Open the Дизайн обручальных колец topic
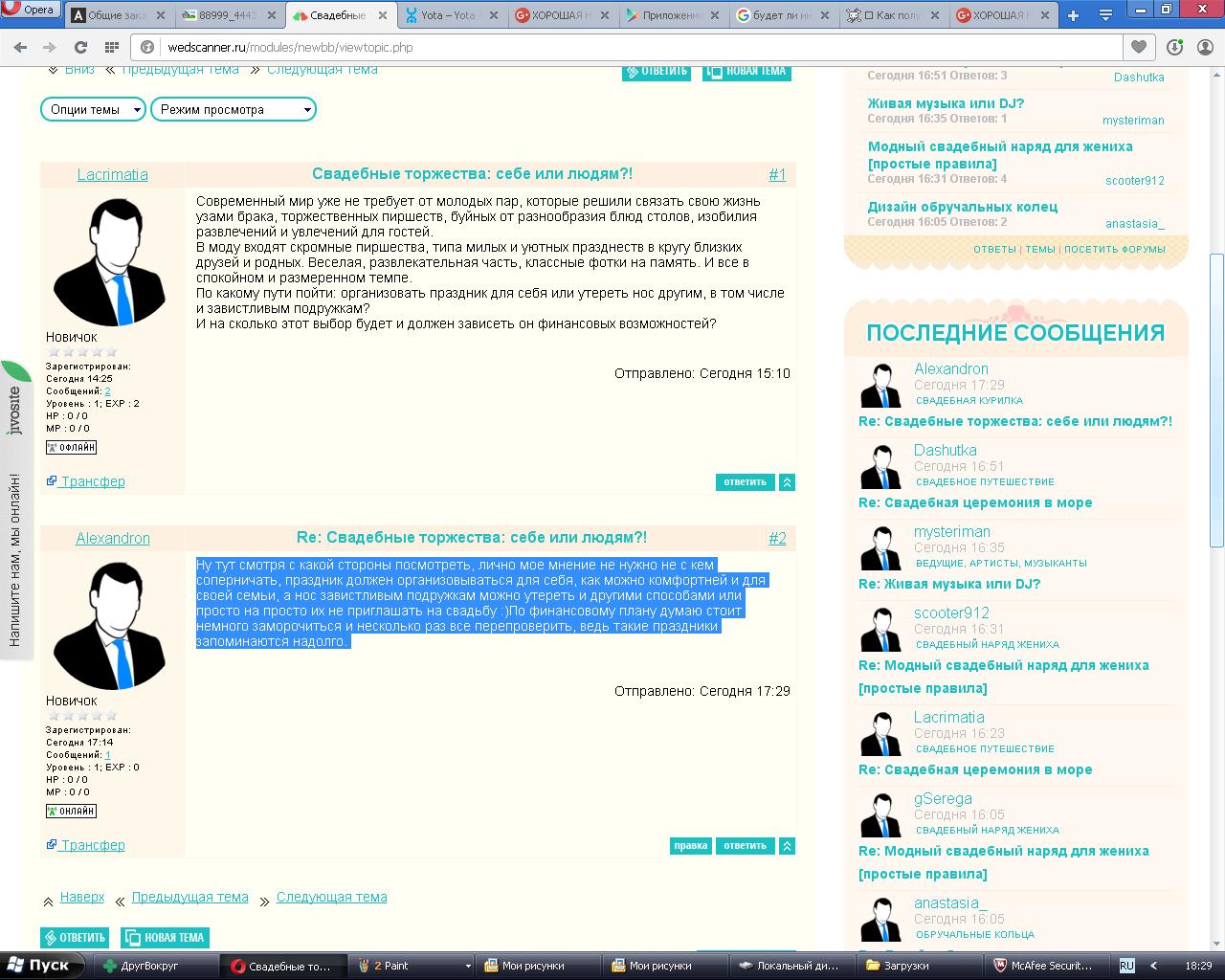Image resolution: width=1225 pixels, height=980 pixels. tap(963, 207)
